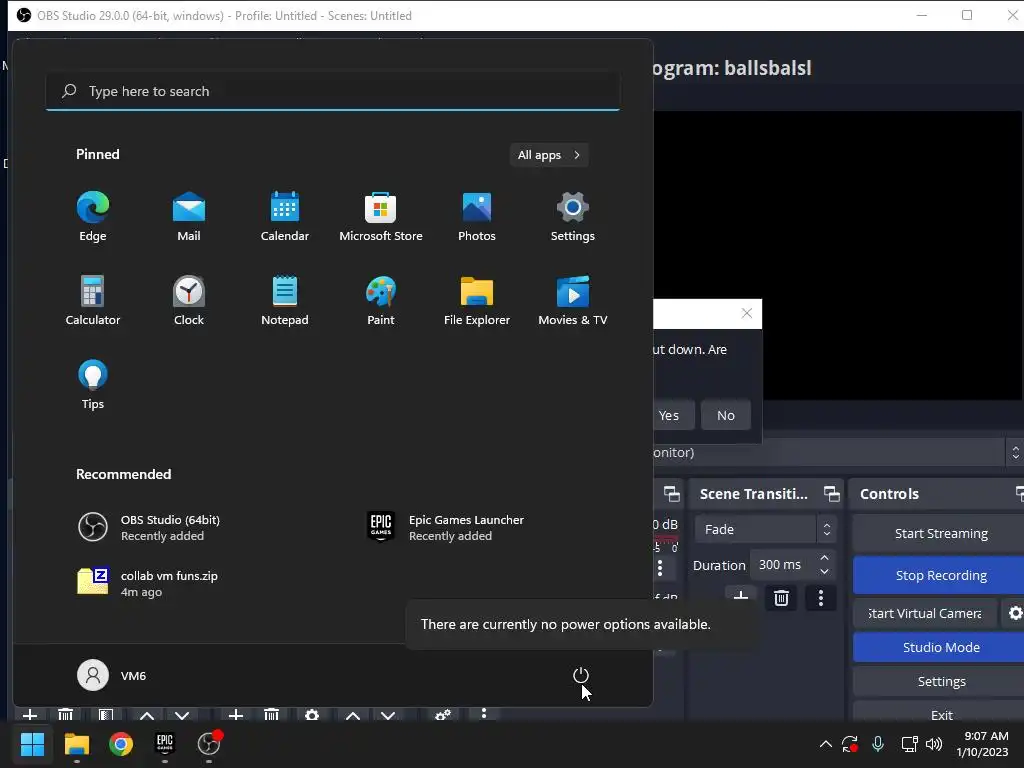The image size is (1024, 768).
Task: Open the Clock app
Action: tap(189, 300)
